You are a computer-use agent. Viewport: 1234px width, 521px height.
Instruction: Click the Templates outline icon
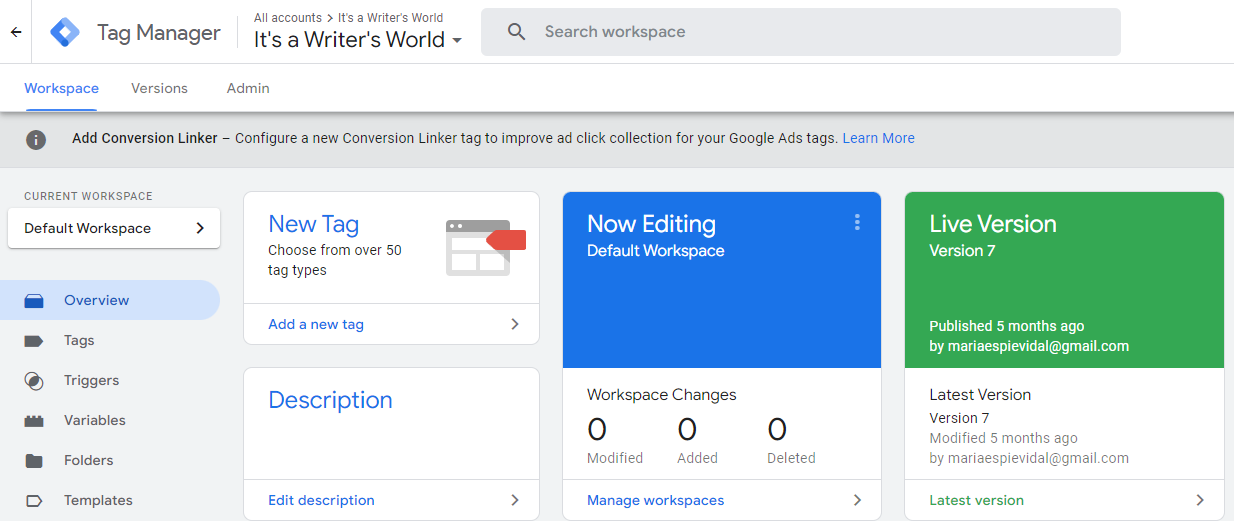pyautogui.click(x=34, y=500)
